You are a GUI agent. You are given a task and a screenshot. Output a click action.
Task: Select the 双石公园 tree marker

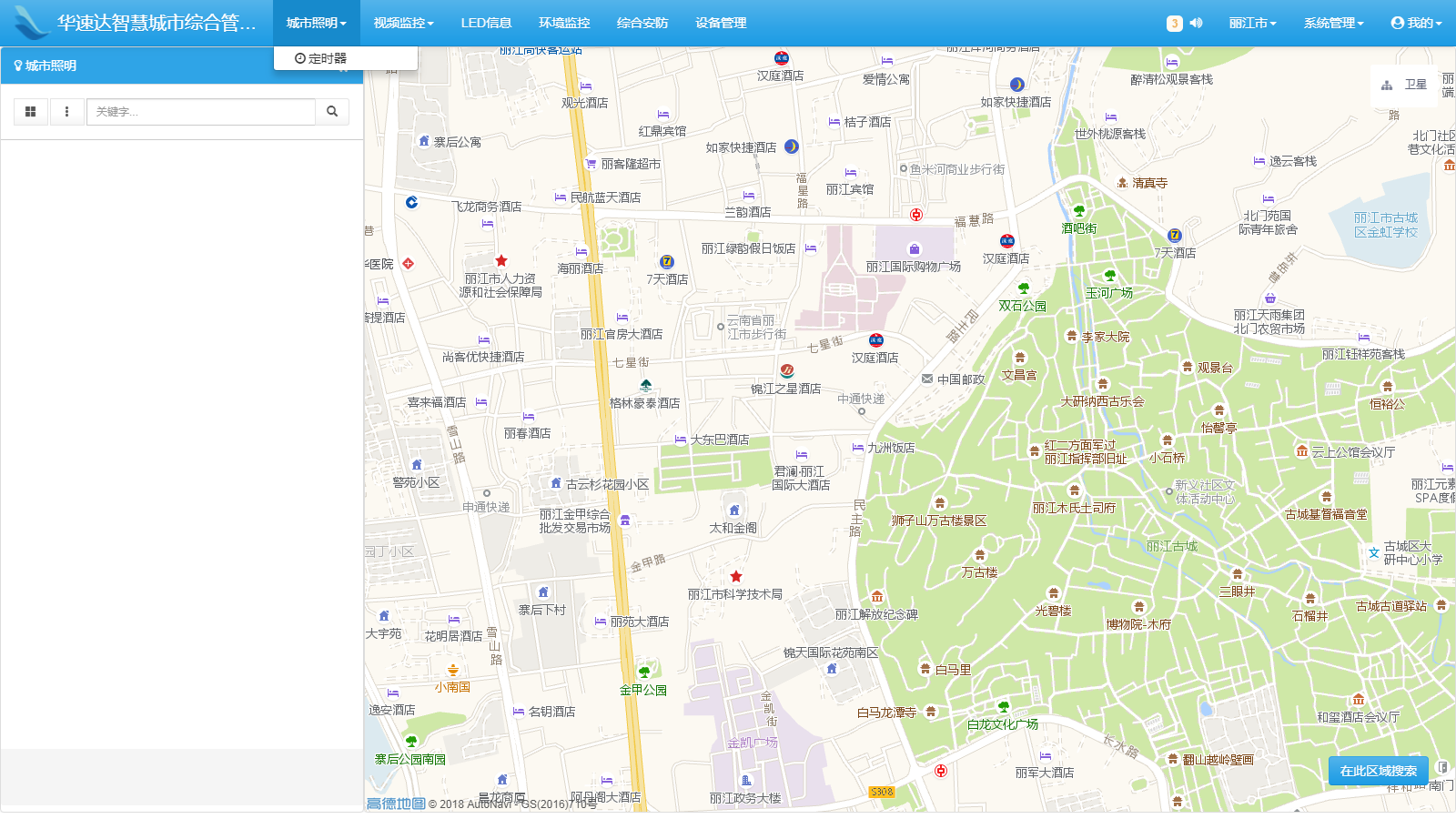click(x=1023, y=288)
